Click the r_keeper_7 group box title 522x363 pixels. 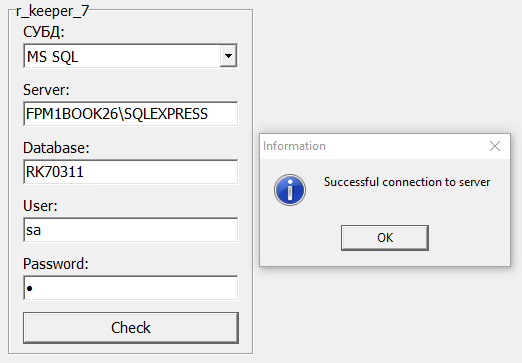click(52, 11)
